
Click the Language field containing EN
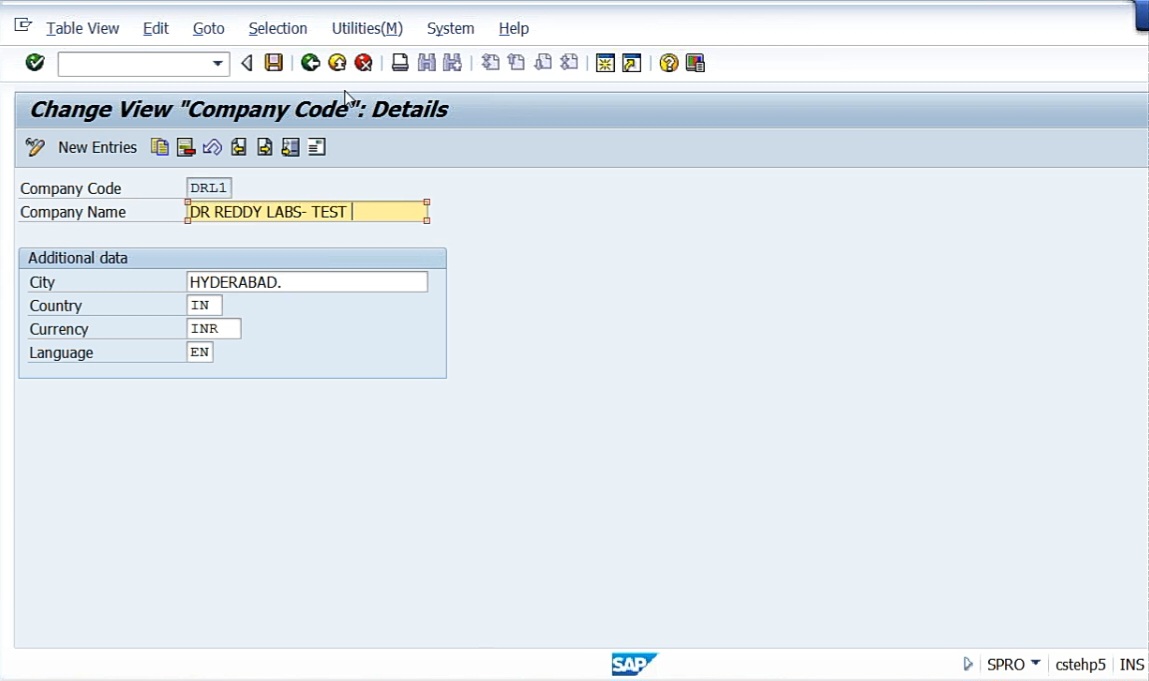point(200,353)
